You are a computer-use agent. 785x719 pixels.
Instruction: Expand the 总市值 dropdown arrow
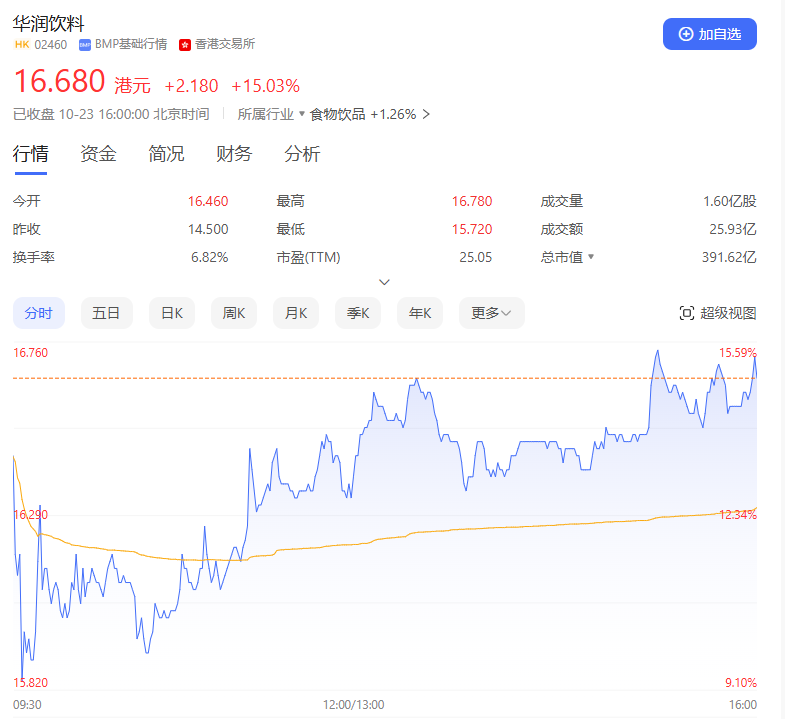point(591,257)
